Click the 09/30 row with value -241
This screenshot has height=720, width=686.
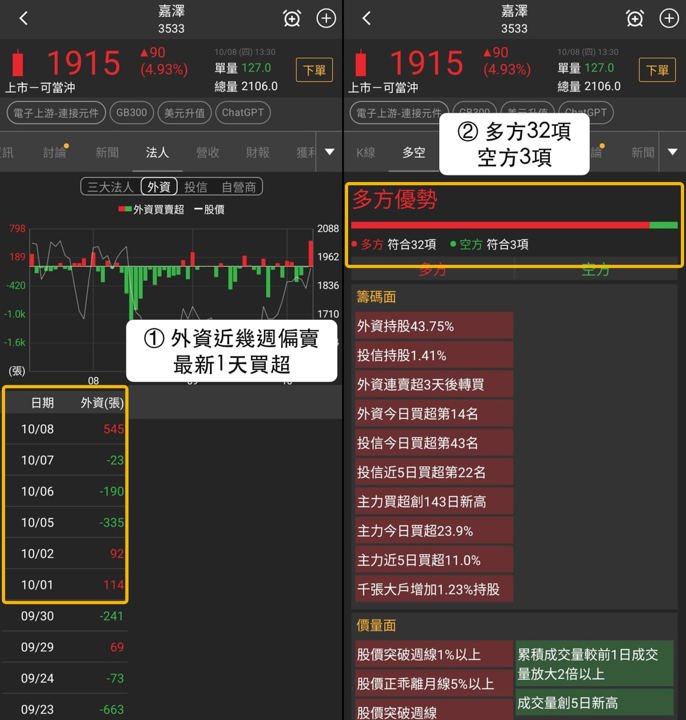pyautogui.click(x=65, y=616)
